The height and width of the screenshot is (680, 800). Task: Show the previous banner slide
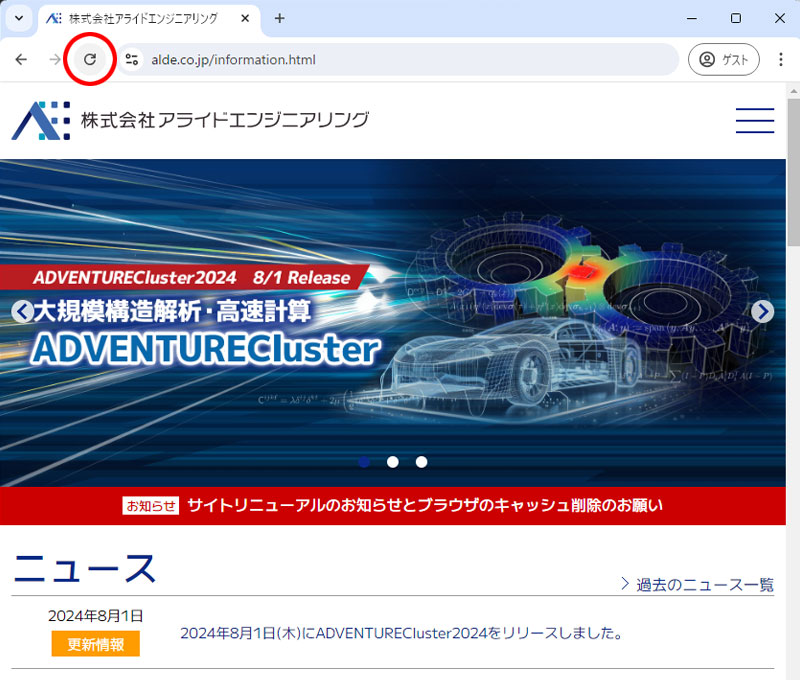click(x=22, y=311)
